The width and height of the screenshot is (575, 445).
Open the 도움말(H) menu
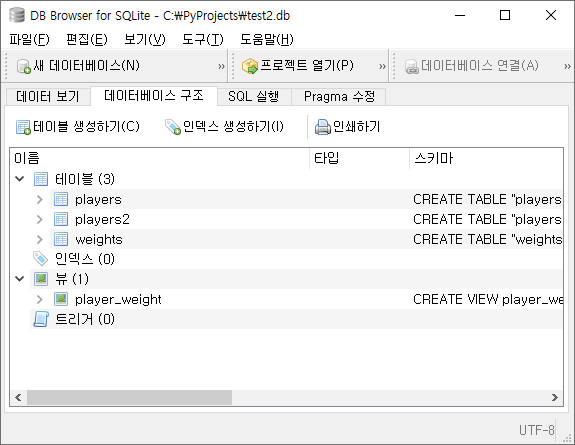[x=267, y=39]
